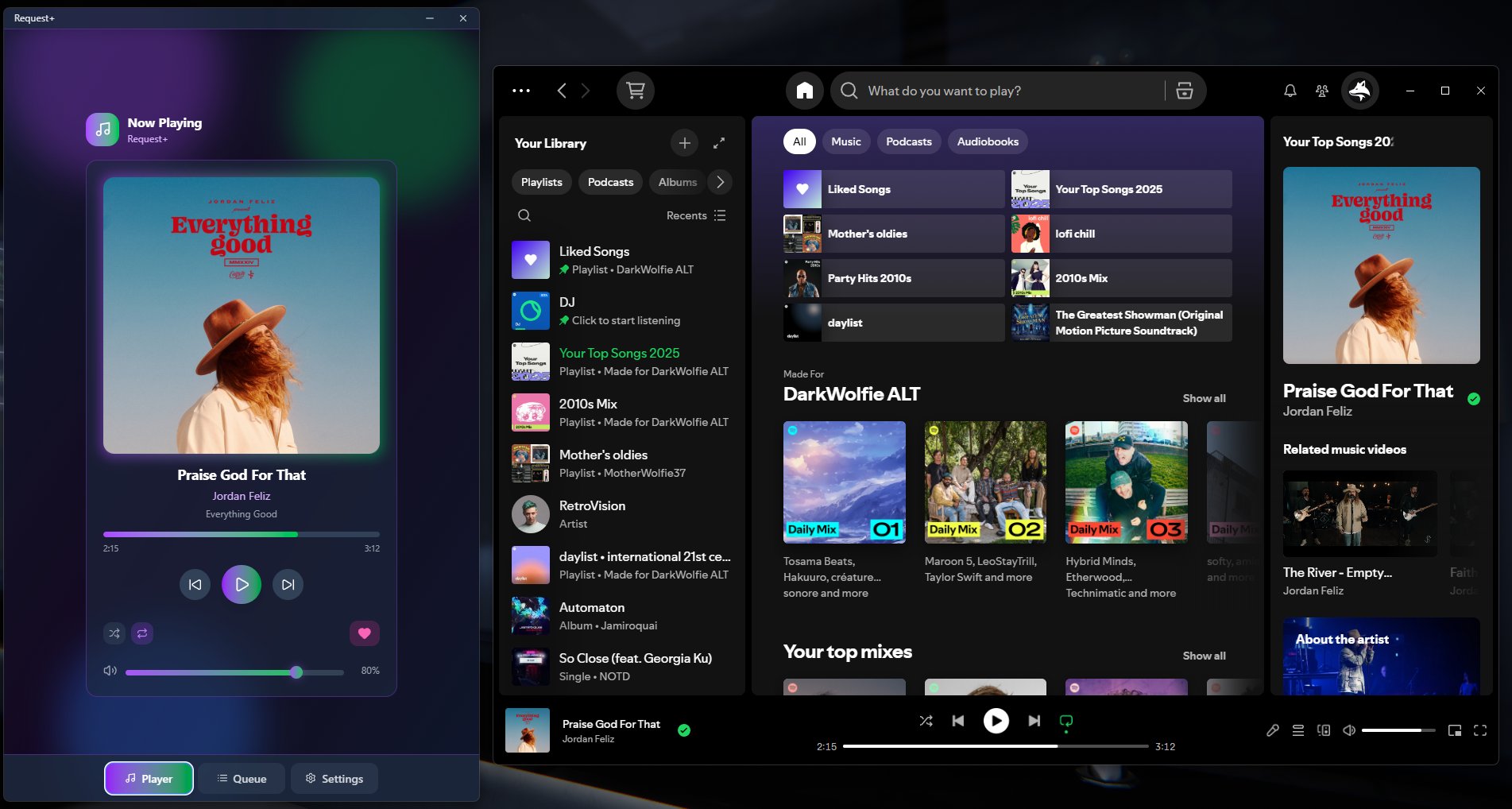Toggle shuffle in Request+ player
This screenshot has height=809, width=1512.
point(114,633)
